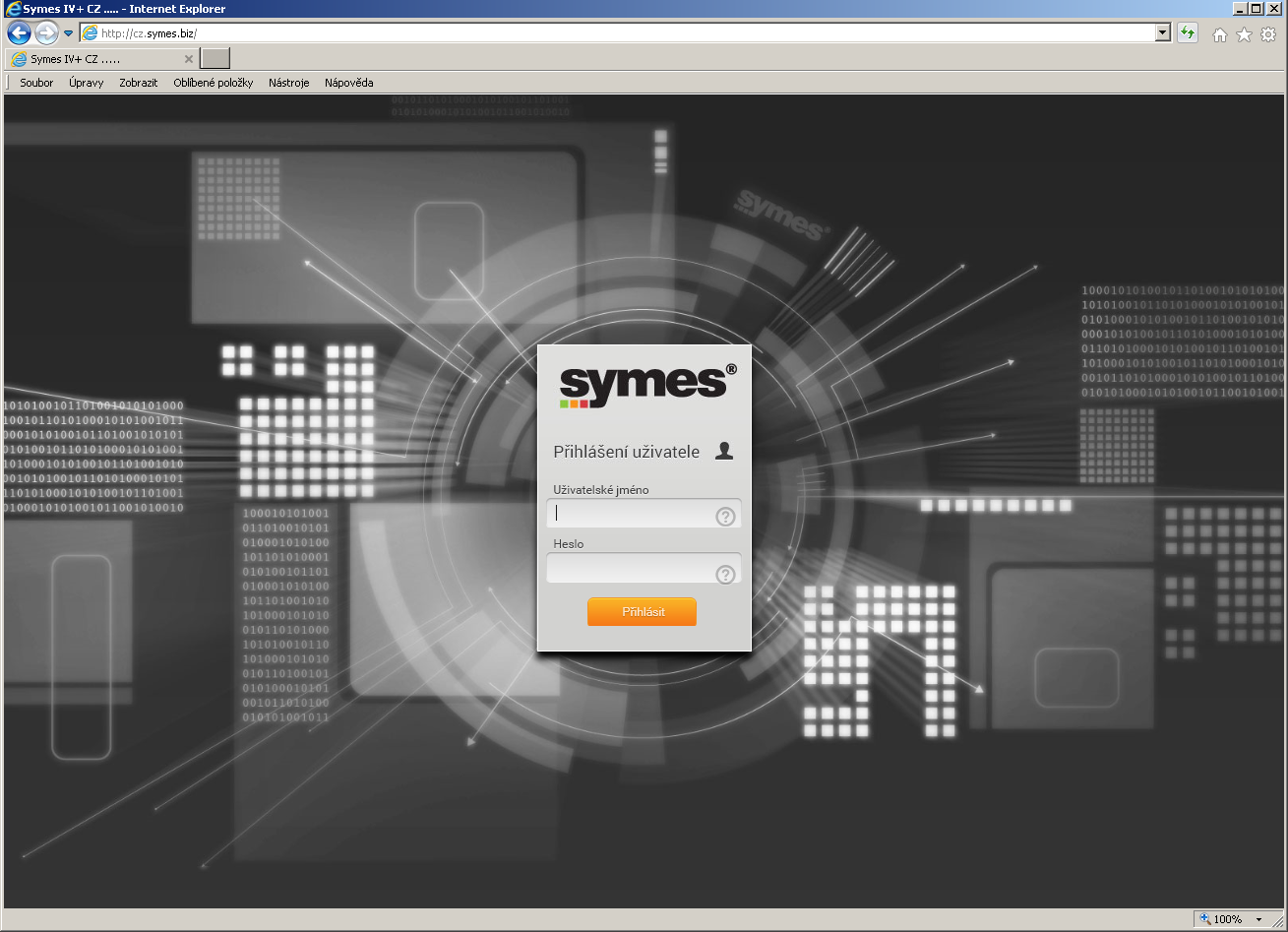This screenshot has width=1288, height=932.
Task: Click the green Refresh page icon
Action: click(x=1188, y=33)
